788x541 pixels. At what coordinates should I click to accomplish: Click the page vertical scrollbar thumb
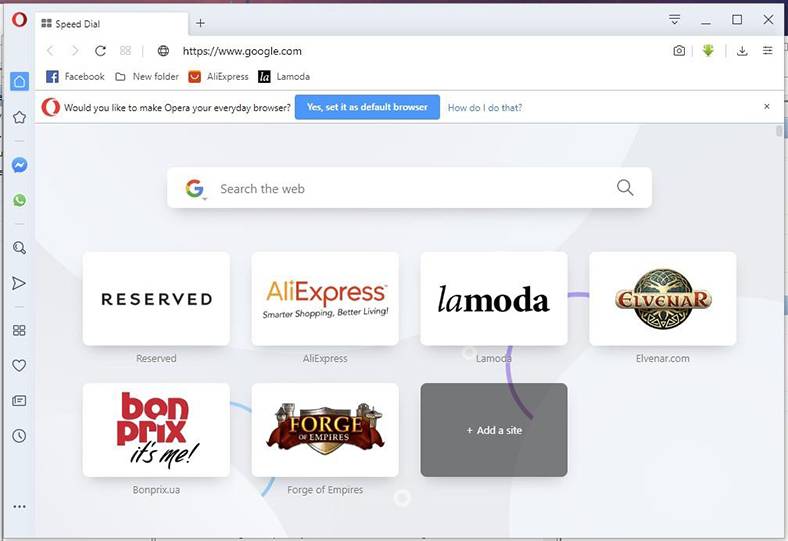779,131
